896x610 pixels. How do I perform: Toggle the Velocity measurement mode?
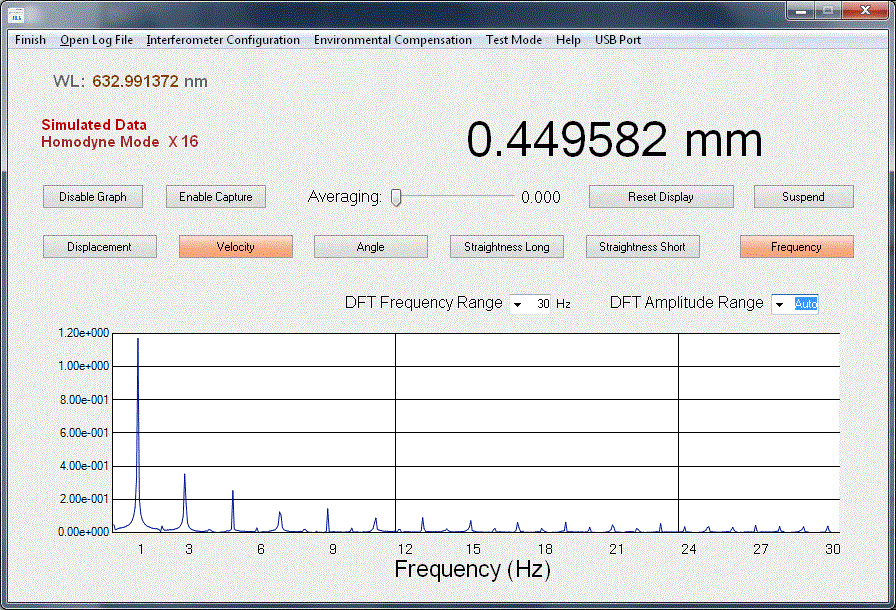(x=235, y=247)
